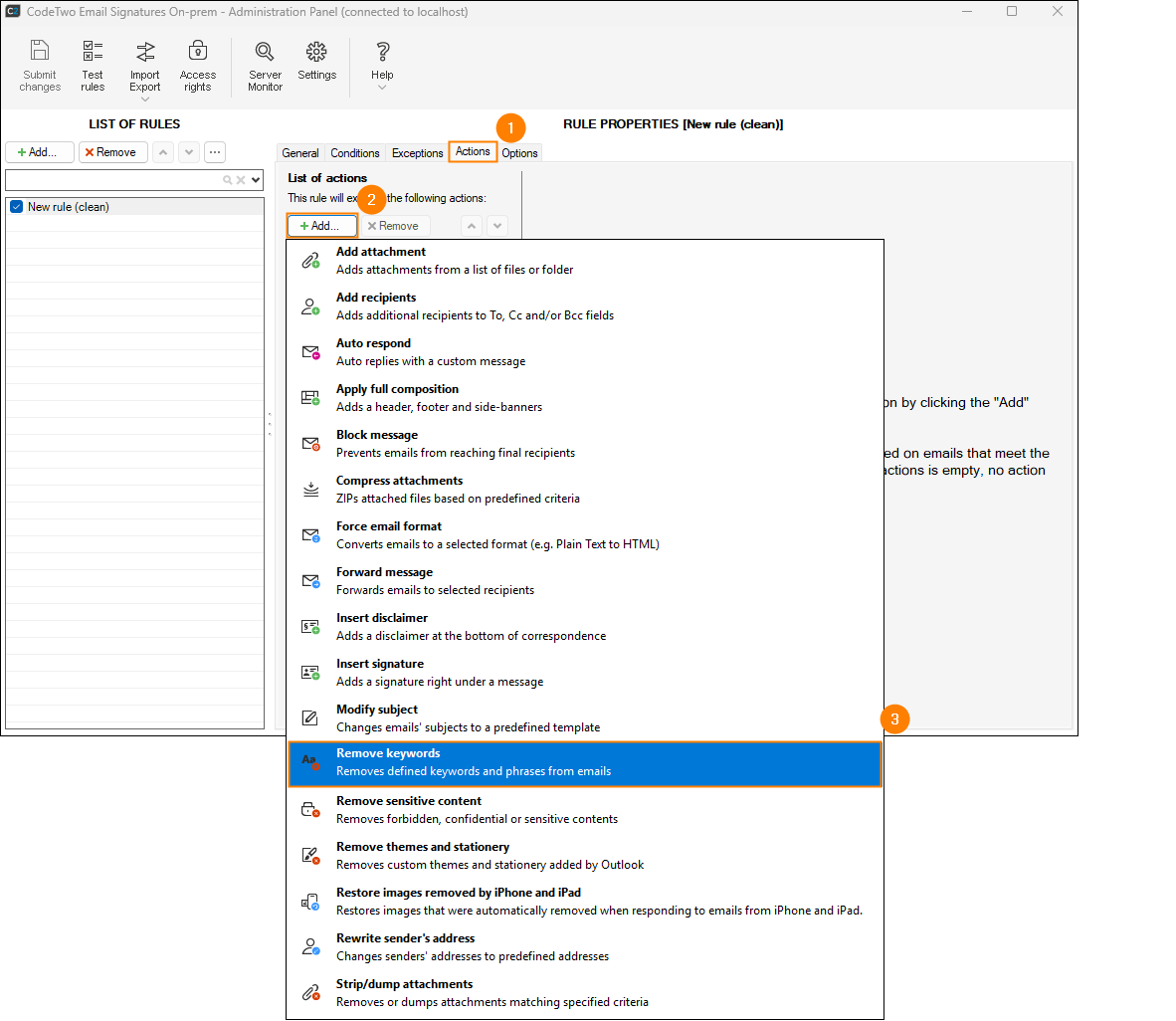Open the Help dropdown menu
This screenshot has height=1021, width=1176.
(382, 88)
